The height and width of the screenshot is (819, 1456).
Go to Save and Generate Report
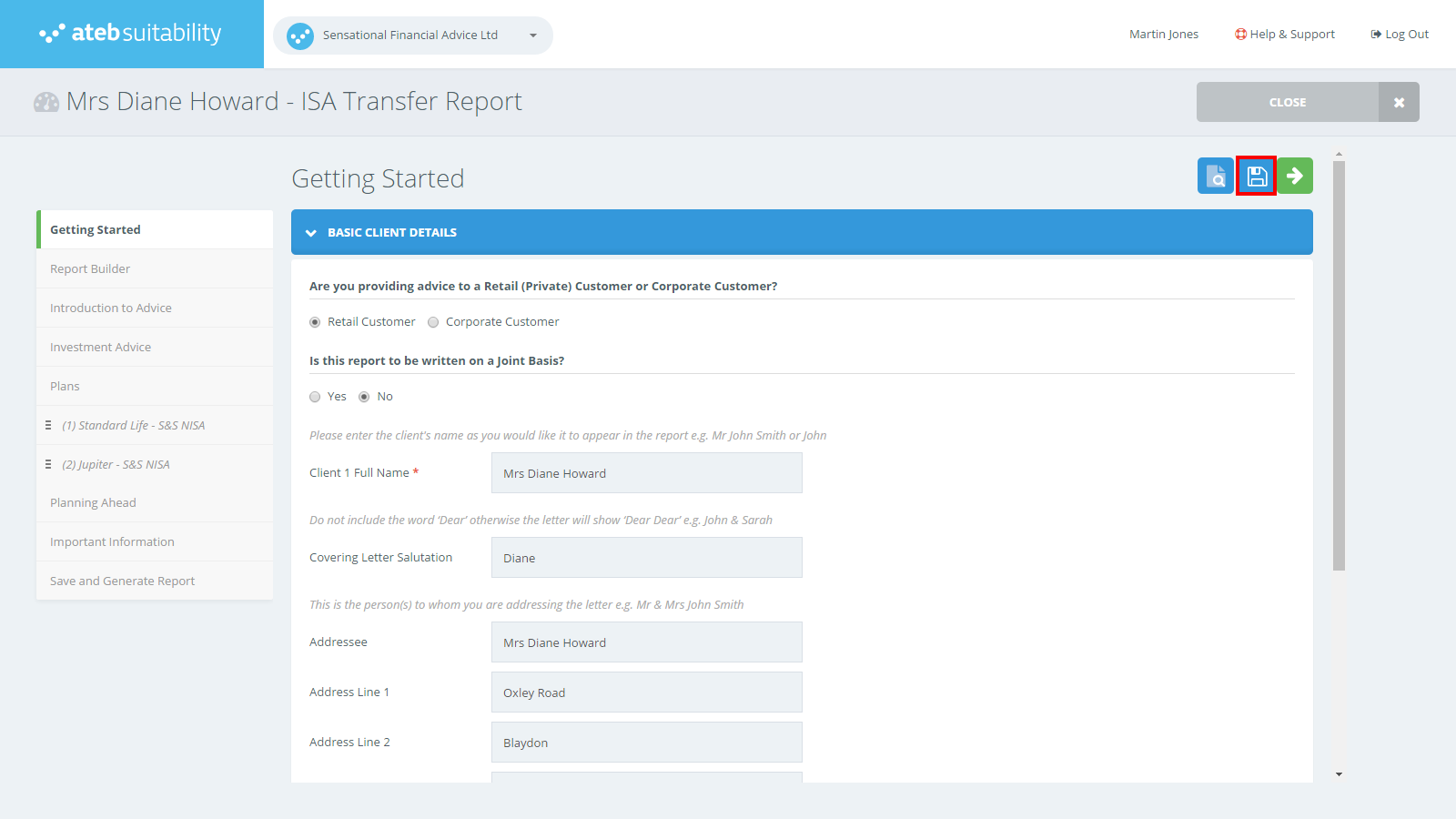pos(122,580)
